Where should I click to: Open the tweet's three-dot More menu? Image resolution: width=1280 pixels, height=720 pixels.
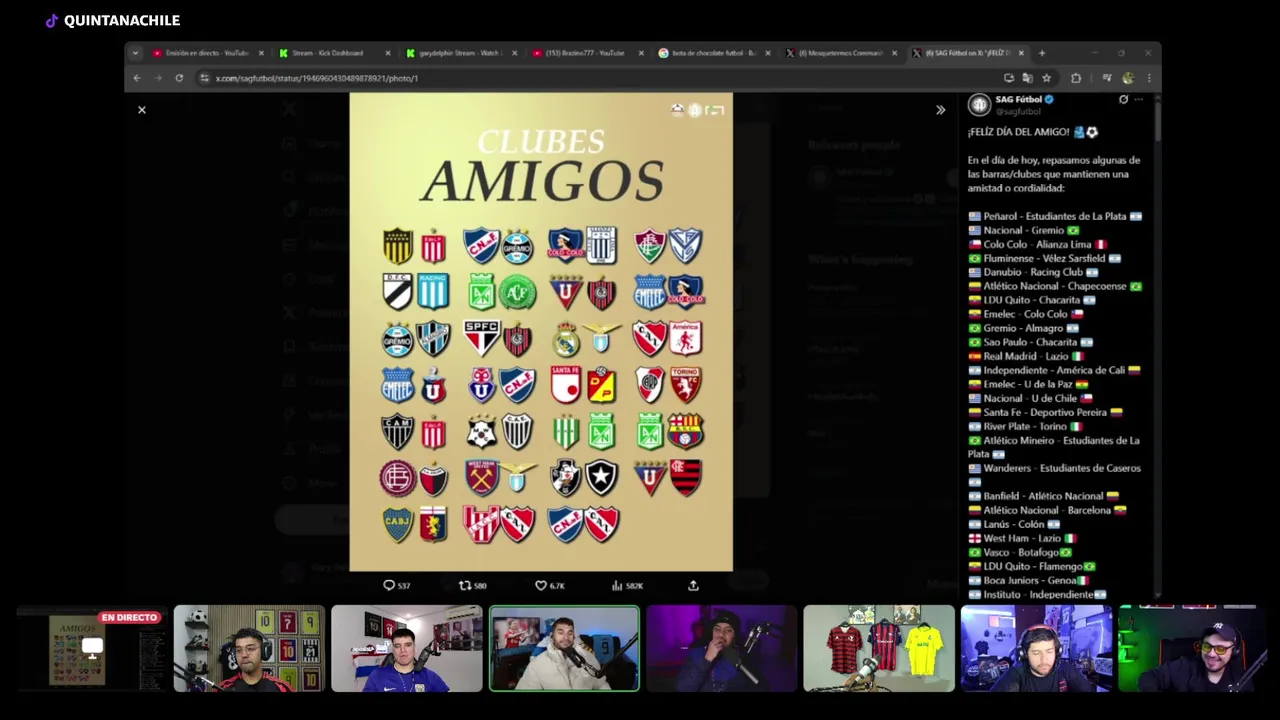(x=1138, y=100)
